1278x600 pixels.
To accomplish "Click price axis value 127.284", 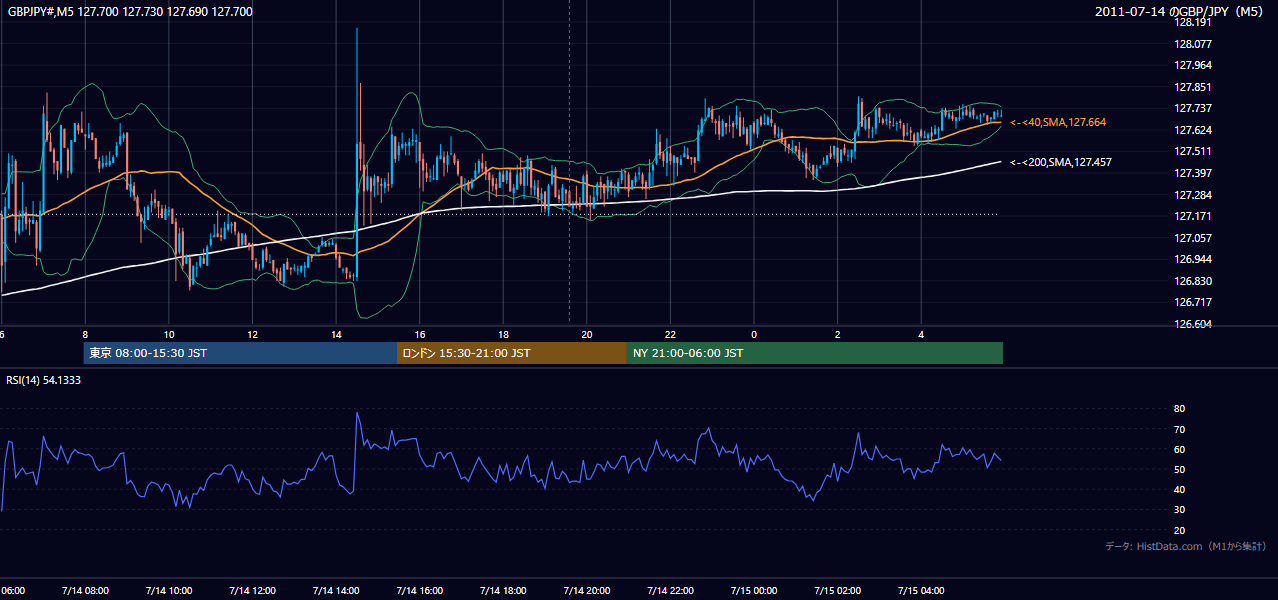I will tap(1192, 195).
